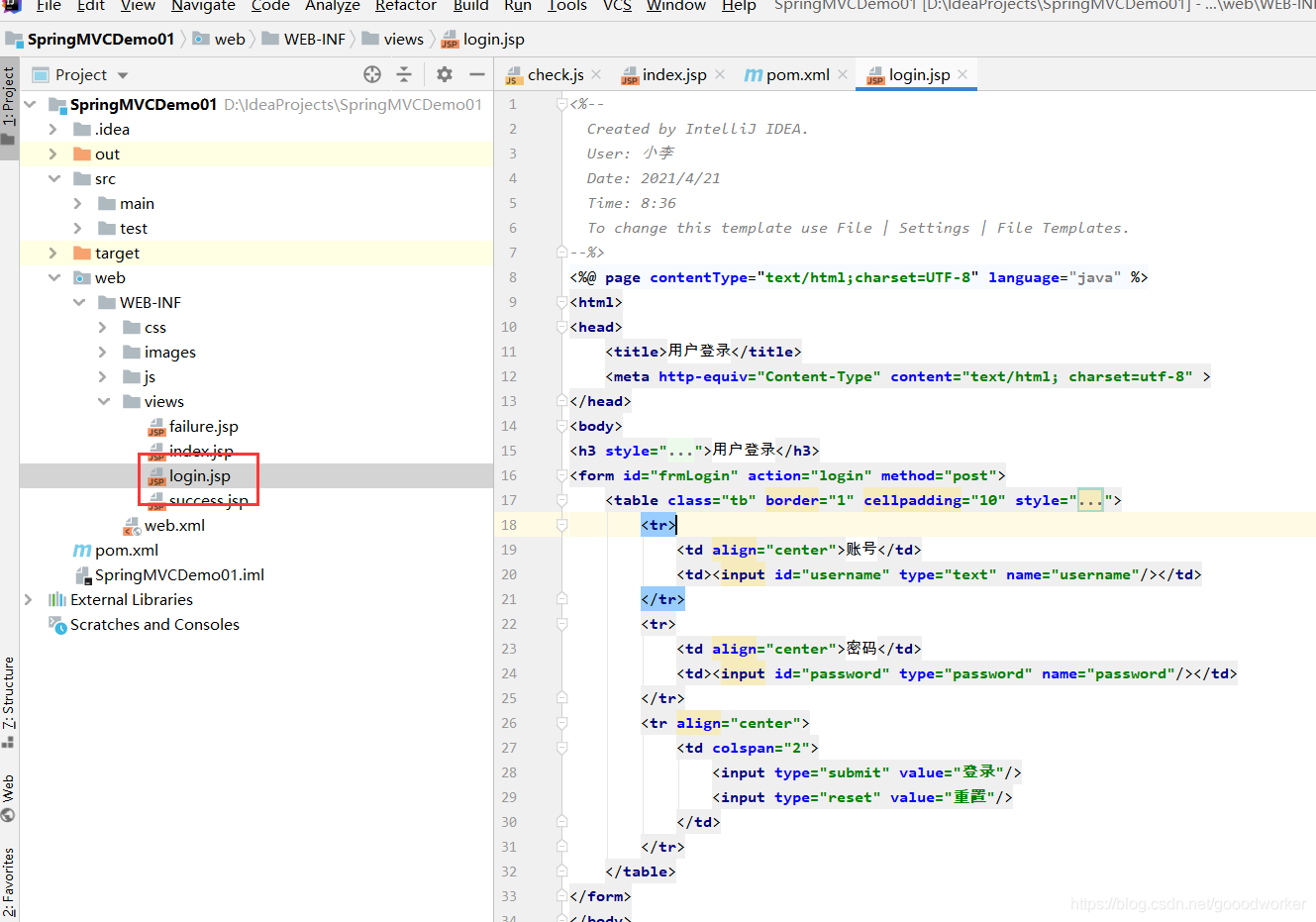
Task: Expand the main folder
Action: 78,203
